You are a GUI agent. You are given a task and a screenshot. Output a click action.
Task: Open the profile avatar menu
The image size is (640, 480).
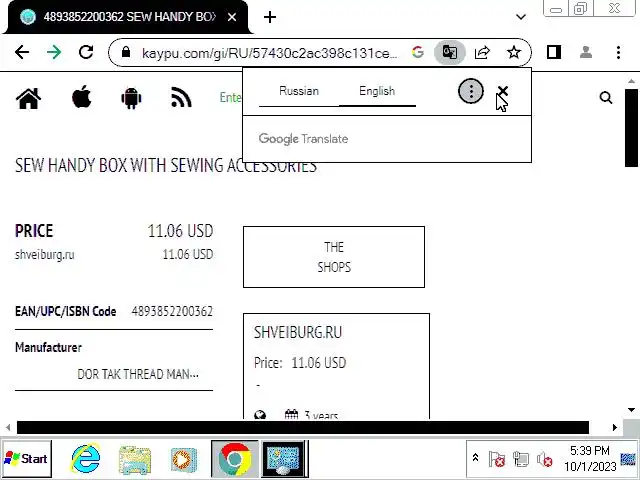click(x=586, y=52)
